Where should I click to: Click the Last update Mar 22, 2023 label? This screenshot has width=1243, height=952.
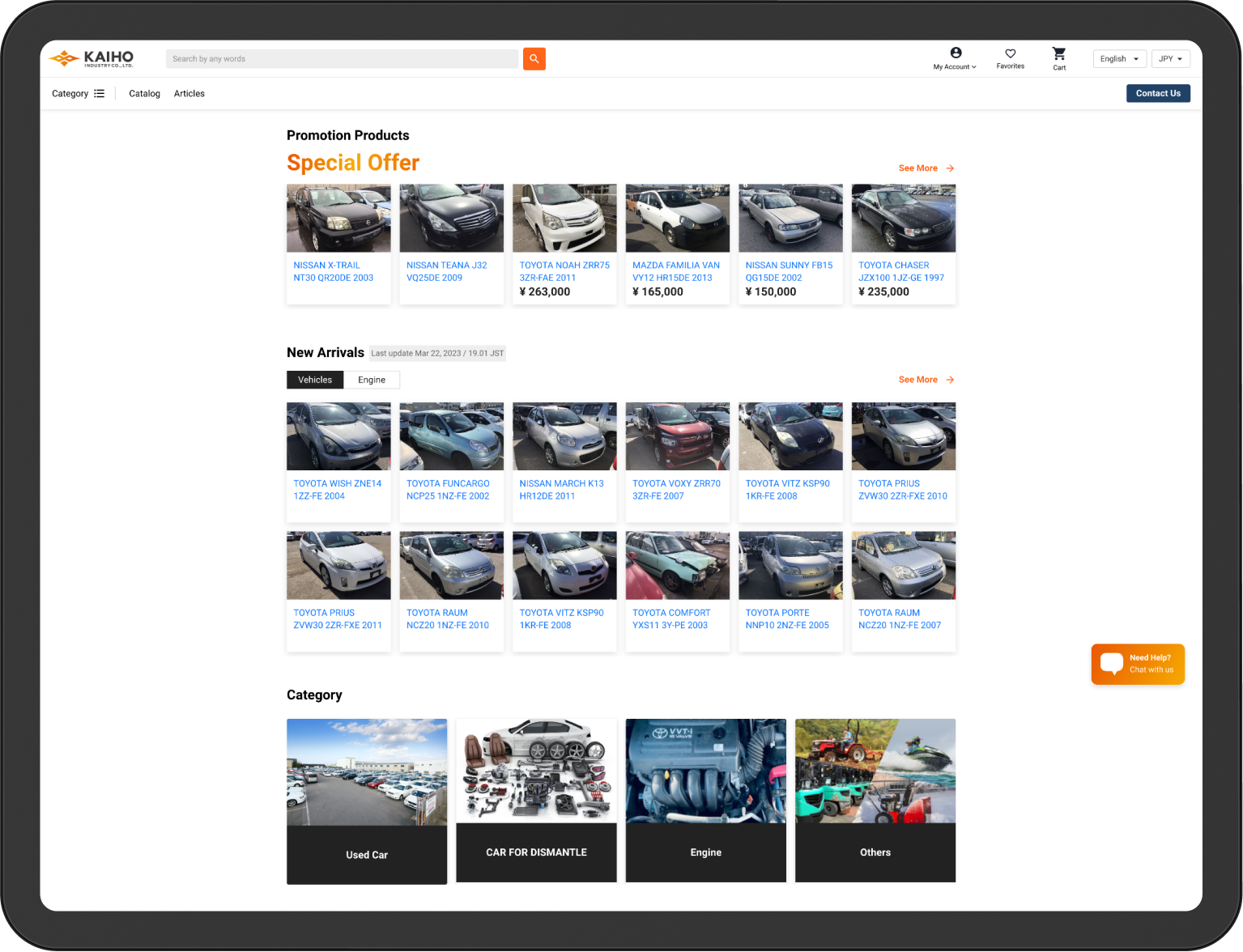click(x=437, y=354)
